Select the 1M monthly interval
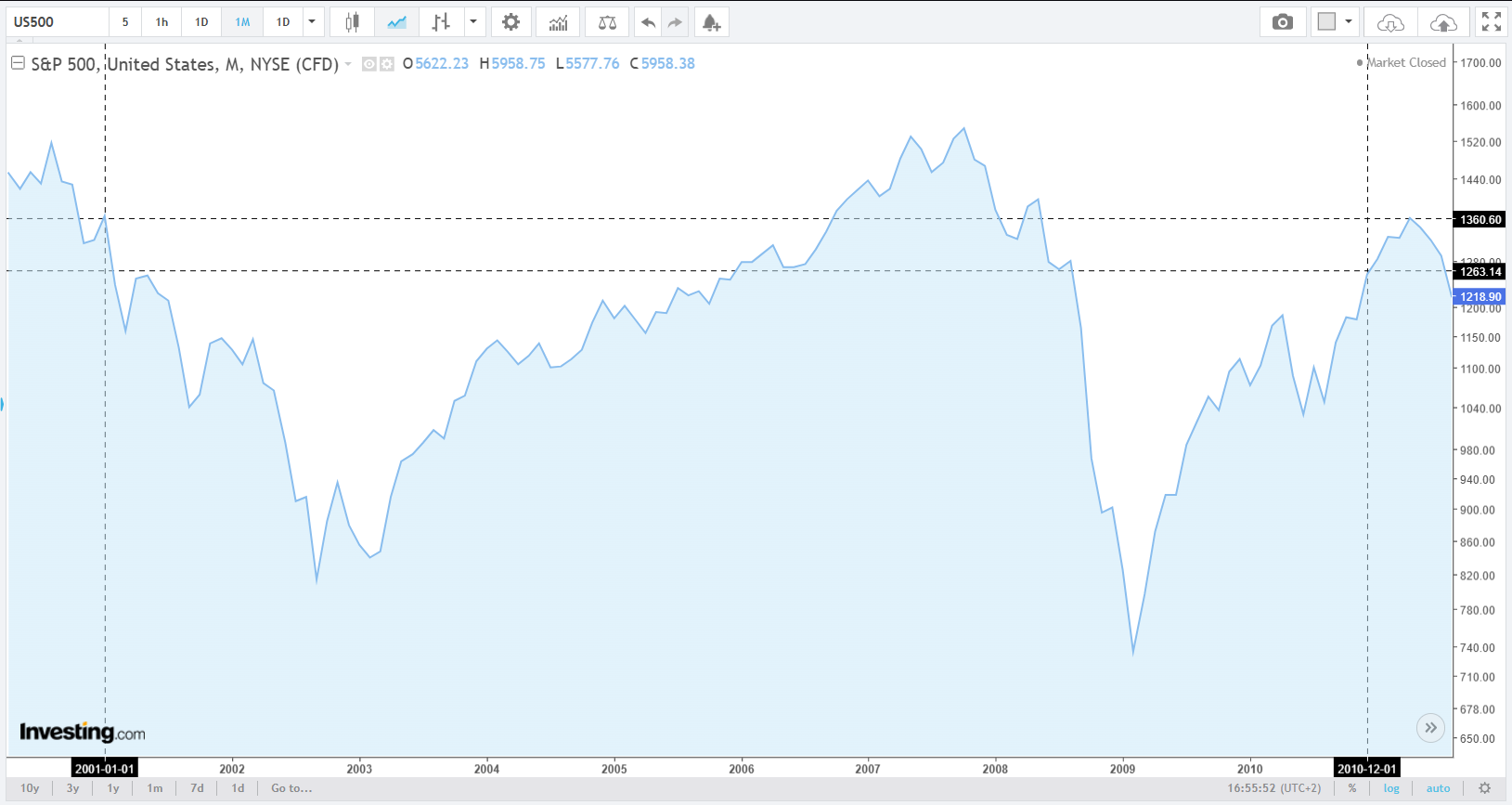 point(242,22)
